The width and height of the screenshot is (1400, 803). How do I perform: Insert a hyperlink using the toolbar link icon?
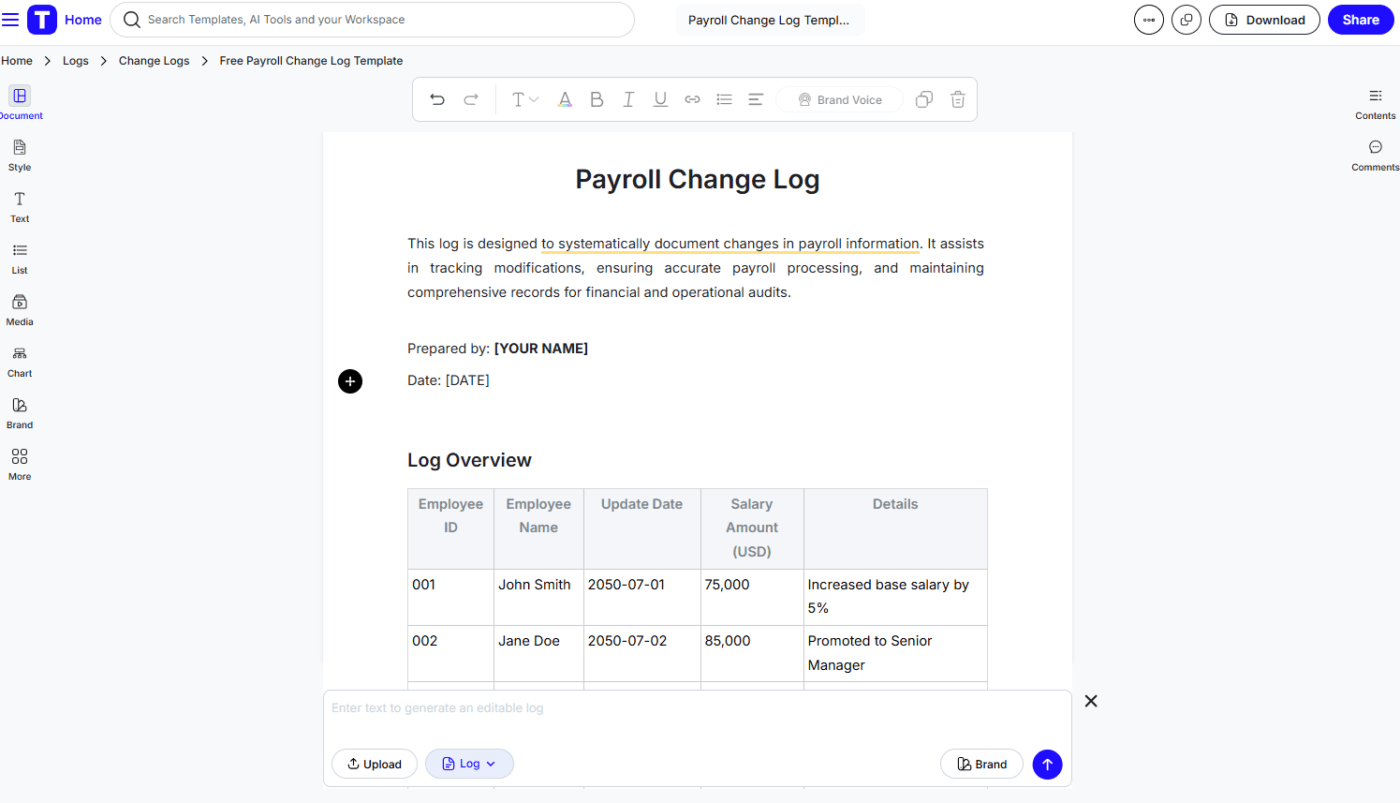(692, 99)
